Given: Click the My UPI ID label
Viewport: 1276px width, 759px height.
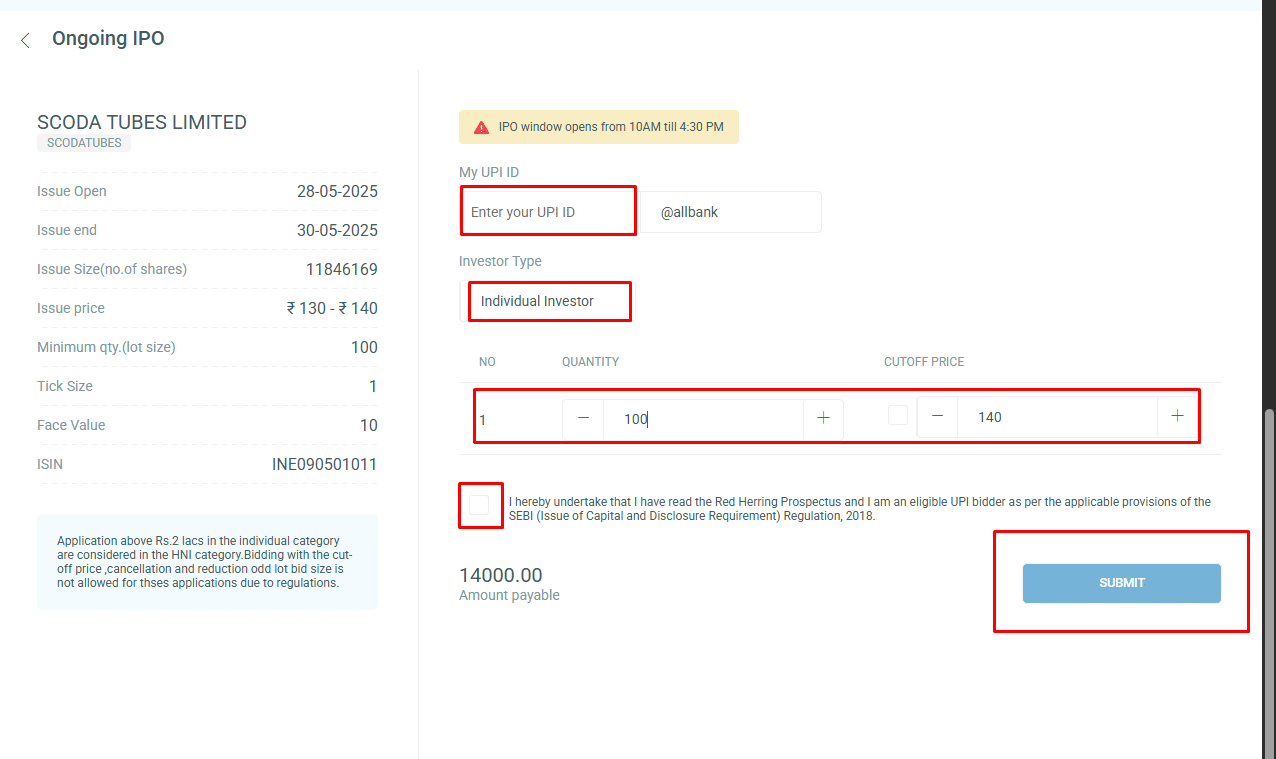Looking at the screenshot, I should 489,172.
